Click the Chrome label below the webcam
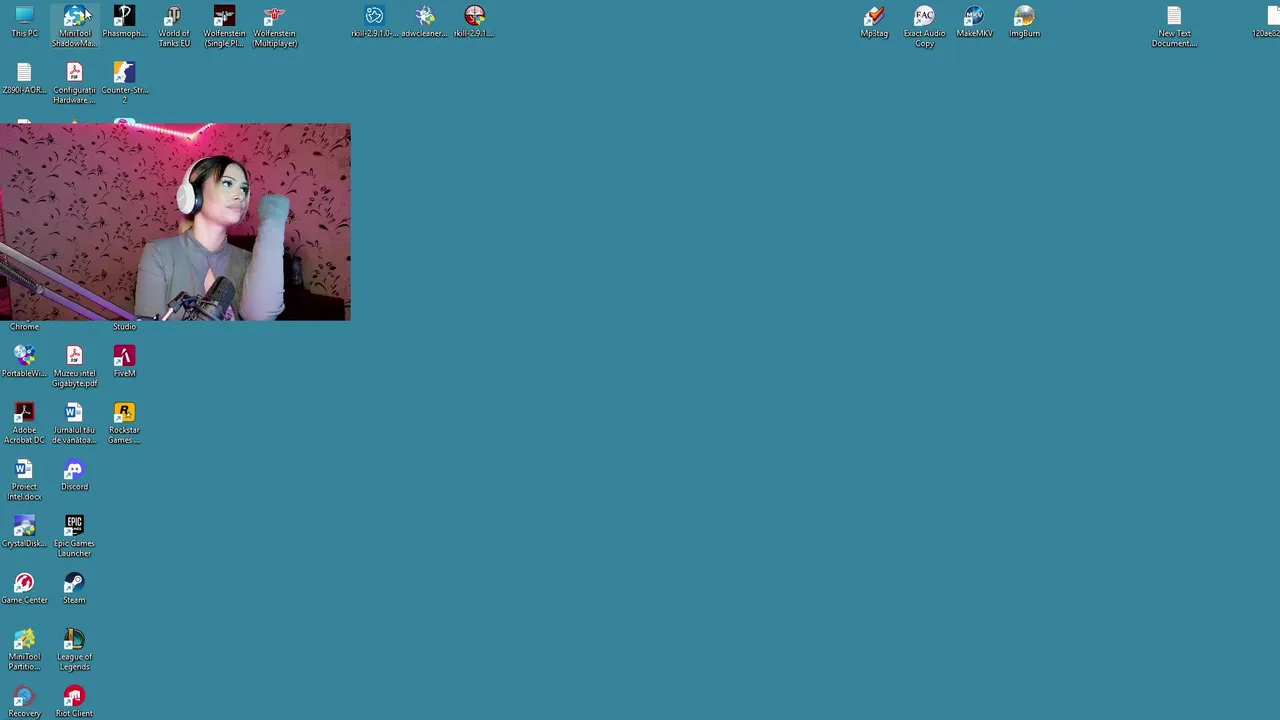 [24, 327]
